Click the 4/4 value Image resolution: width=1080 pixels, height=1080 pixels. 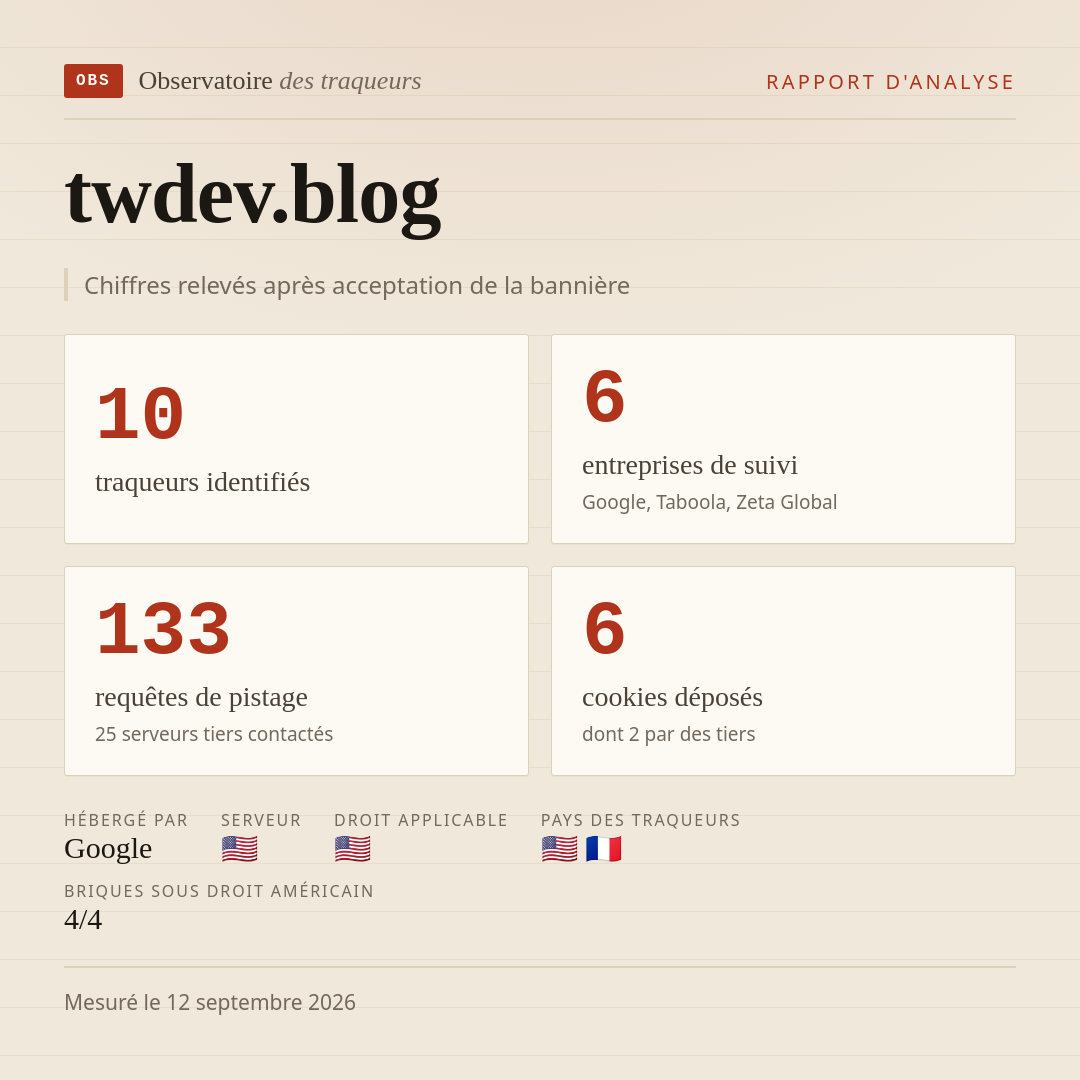pyautogui.click(x=83, y=920)
